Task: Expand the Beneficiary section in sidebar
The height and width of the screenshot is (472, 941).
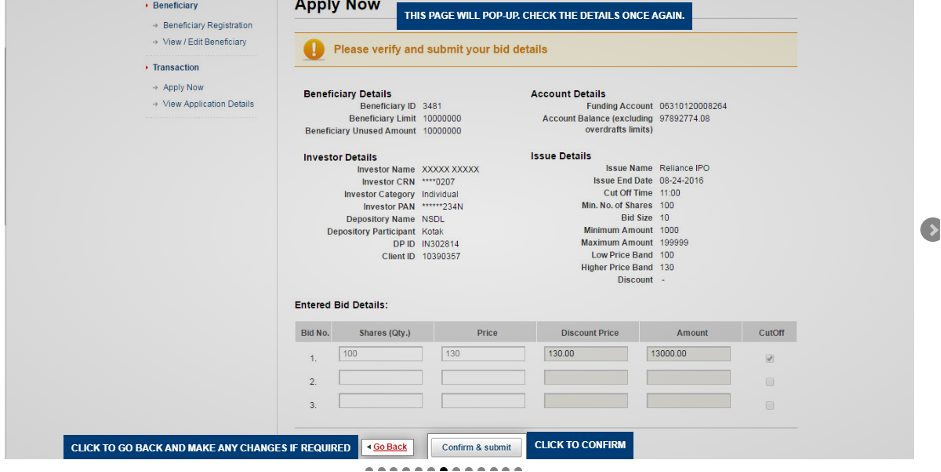Action: [x=175, y=6]
